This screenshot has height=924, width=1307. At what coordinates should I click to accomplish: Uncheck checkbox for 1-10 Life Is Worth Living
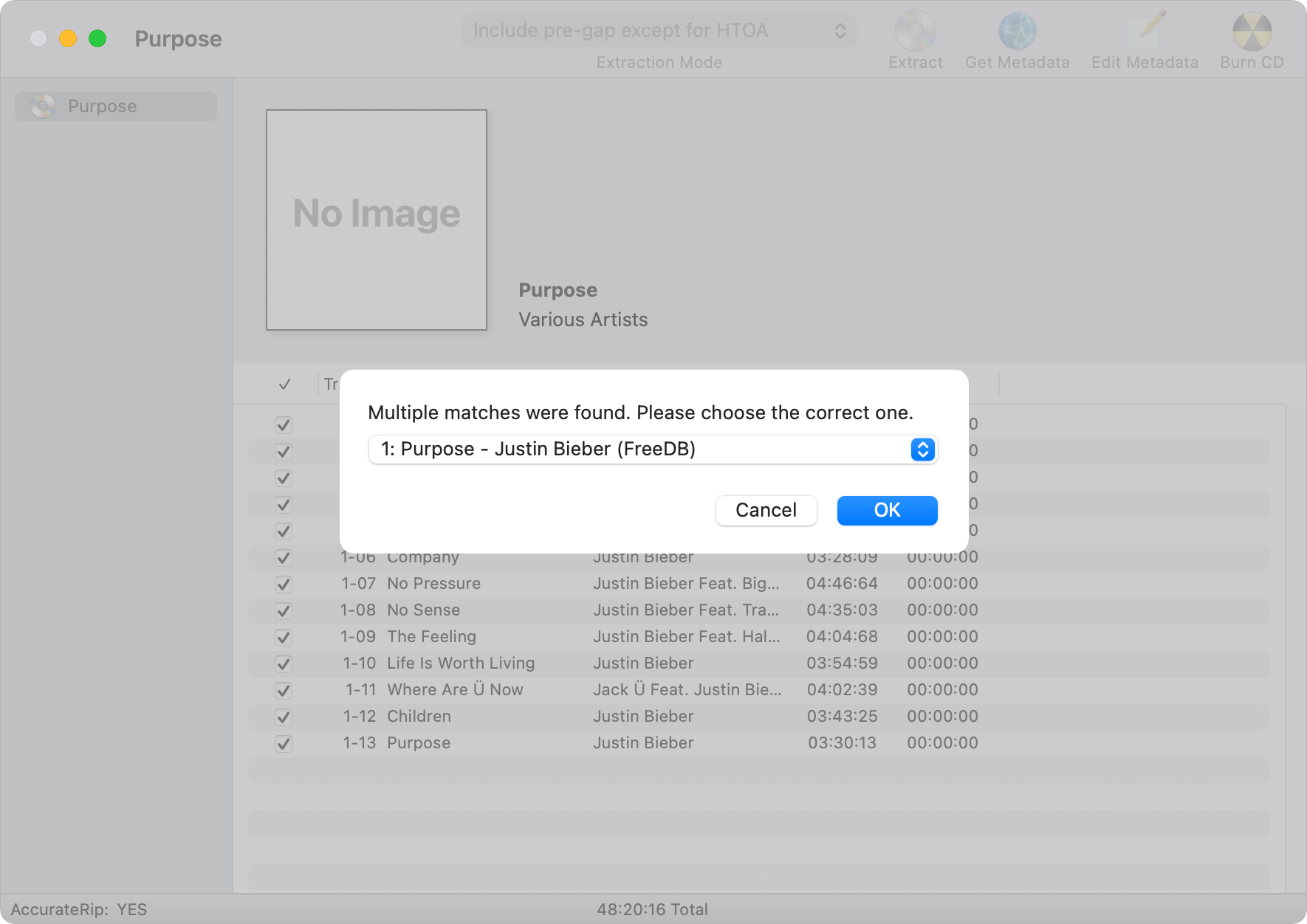(284, 664)
